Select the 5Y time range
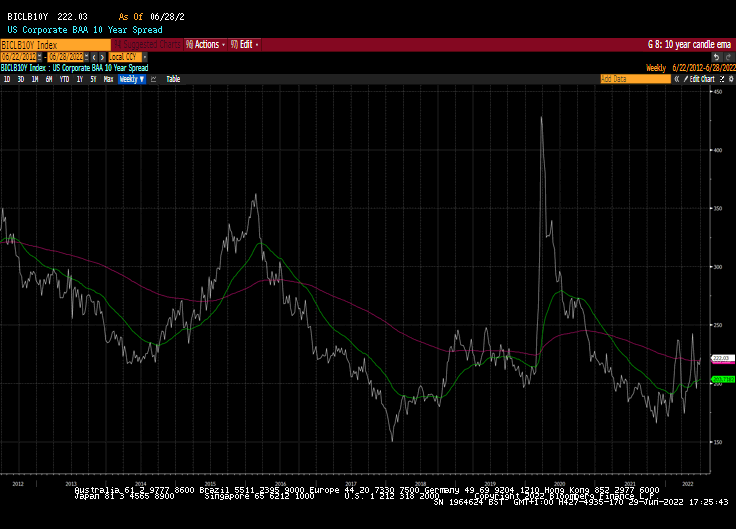Viewport: 736px width, 529px height. click(93, 79)
